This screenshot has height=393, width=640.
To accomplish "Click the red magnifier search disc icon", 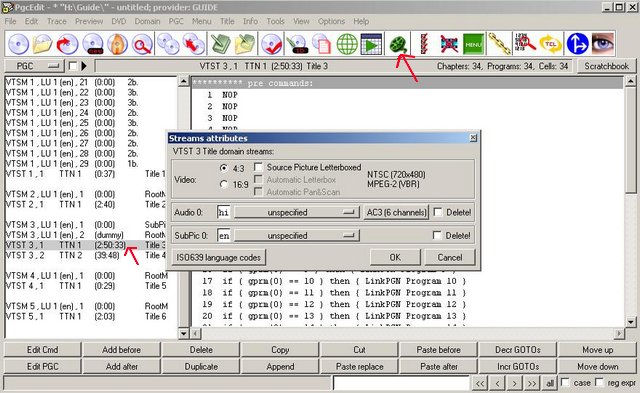I will click(x=142, y=44).
